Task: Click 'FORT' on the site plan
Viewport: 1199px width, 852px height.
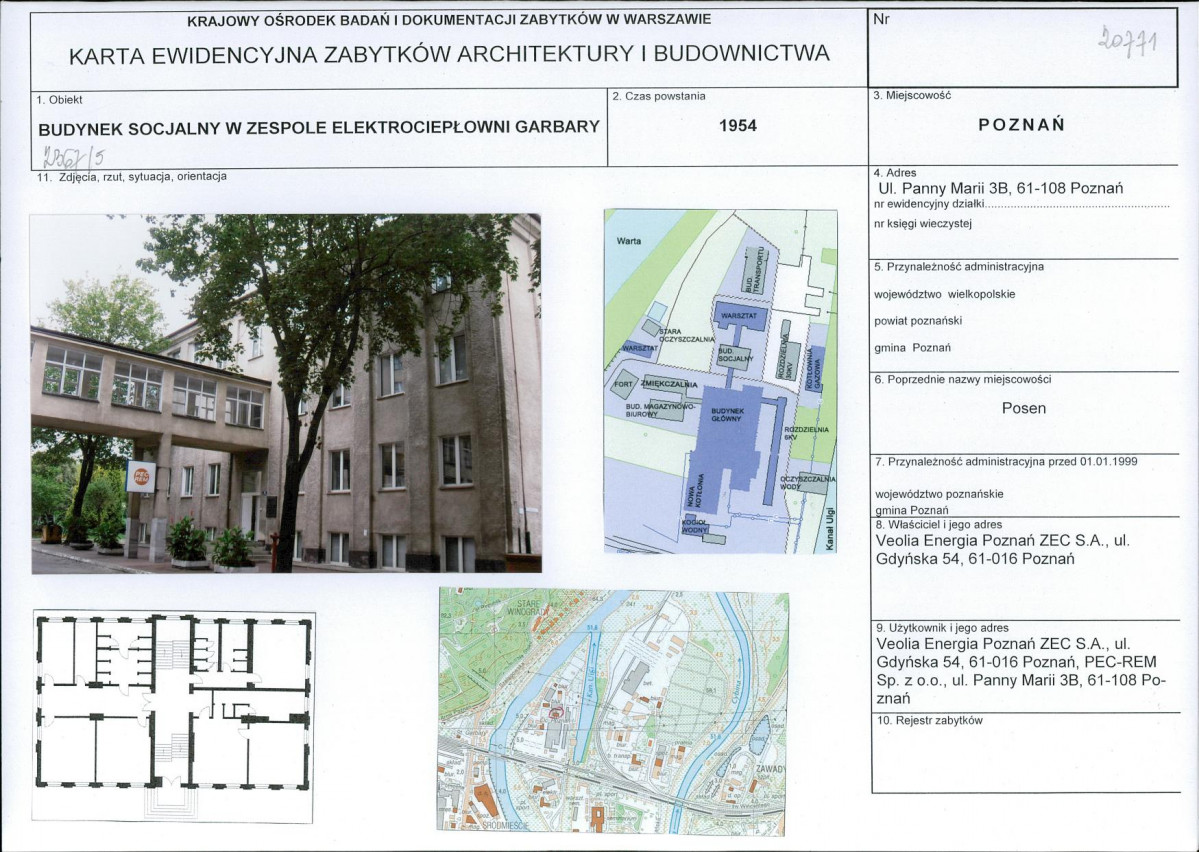Action: pyautogui.click(x=622, y=384)
